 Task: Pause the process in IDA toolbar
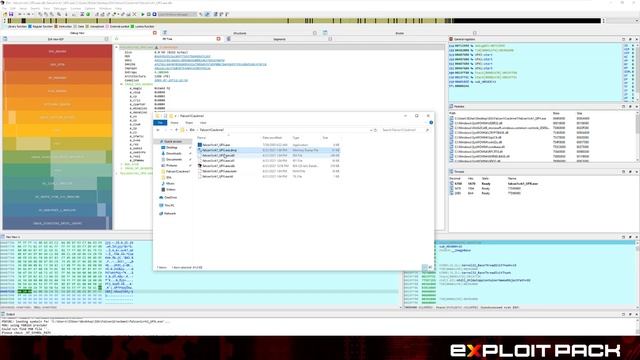[x=149, y=14]
